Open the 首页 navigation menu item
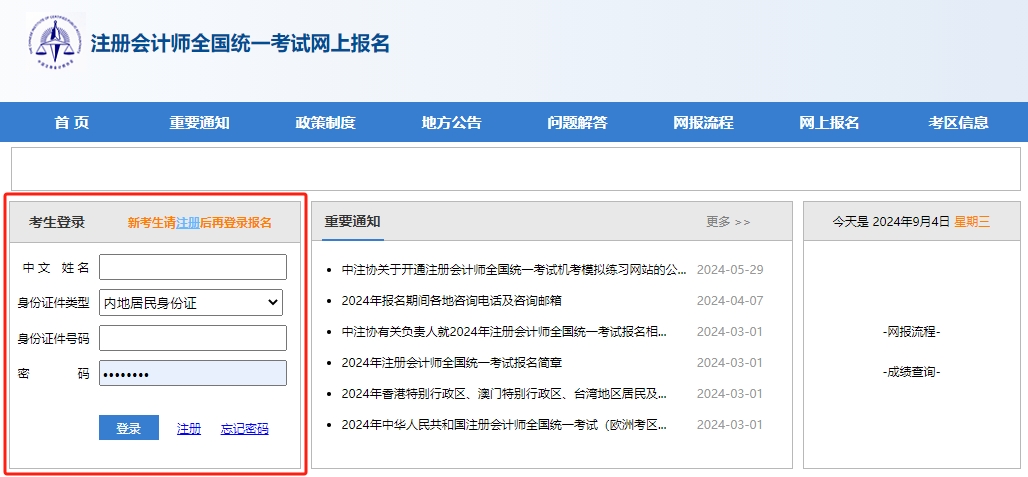 [x=72, y=123]
